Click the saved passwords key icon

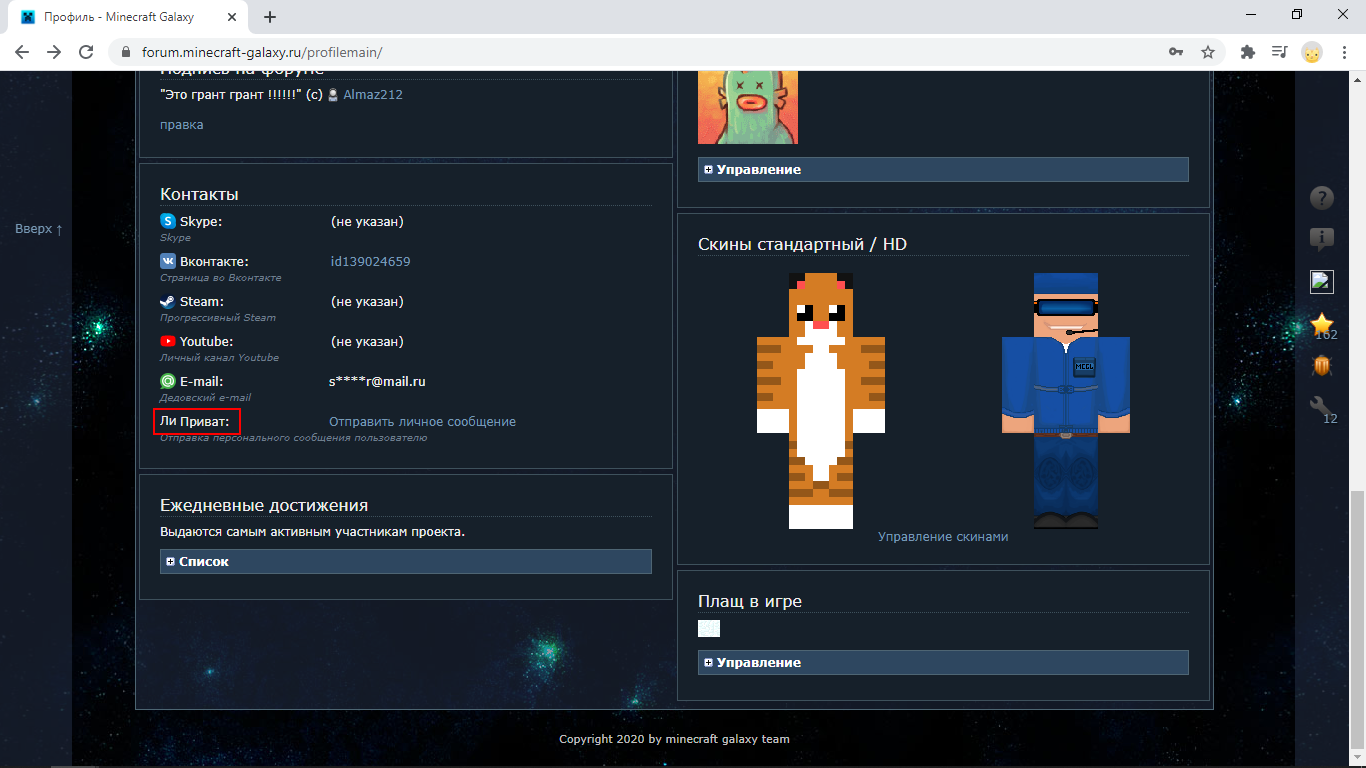pyautogui.click(x=1176, y=52)
